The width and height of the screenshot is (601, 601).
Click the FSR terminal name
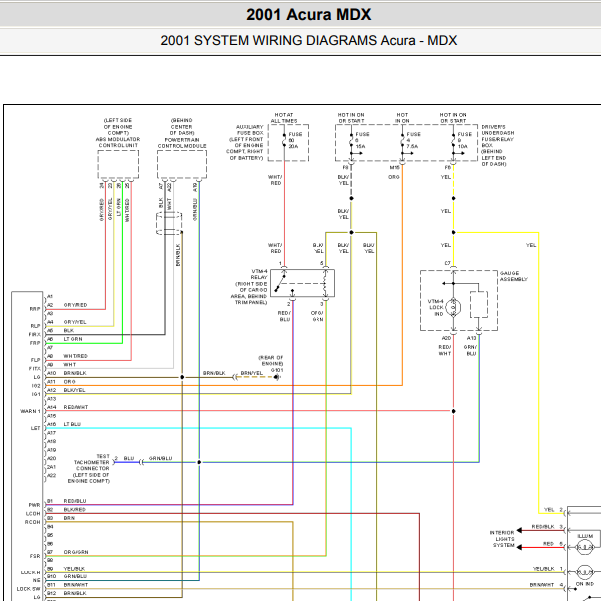tap(35, 556)
